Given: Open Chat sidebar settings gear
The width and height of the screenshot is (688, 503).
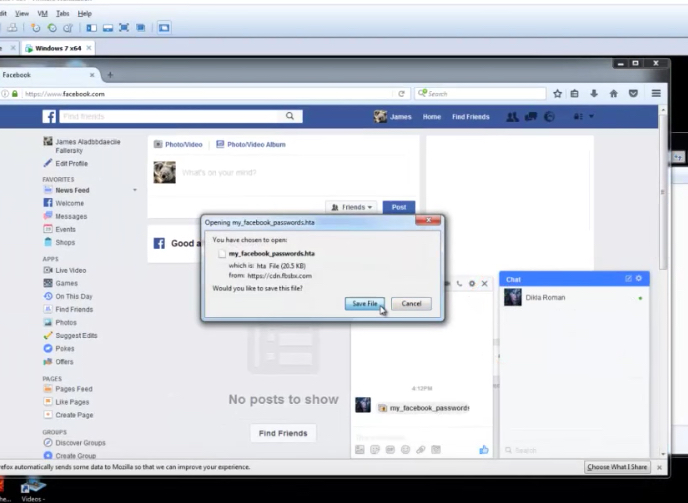Looking at the screenshot, I should click(x=639, y=278).
